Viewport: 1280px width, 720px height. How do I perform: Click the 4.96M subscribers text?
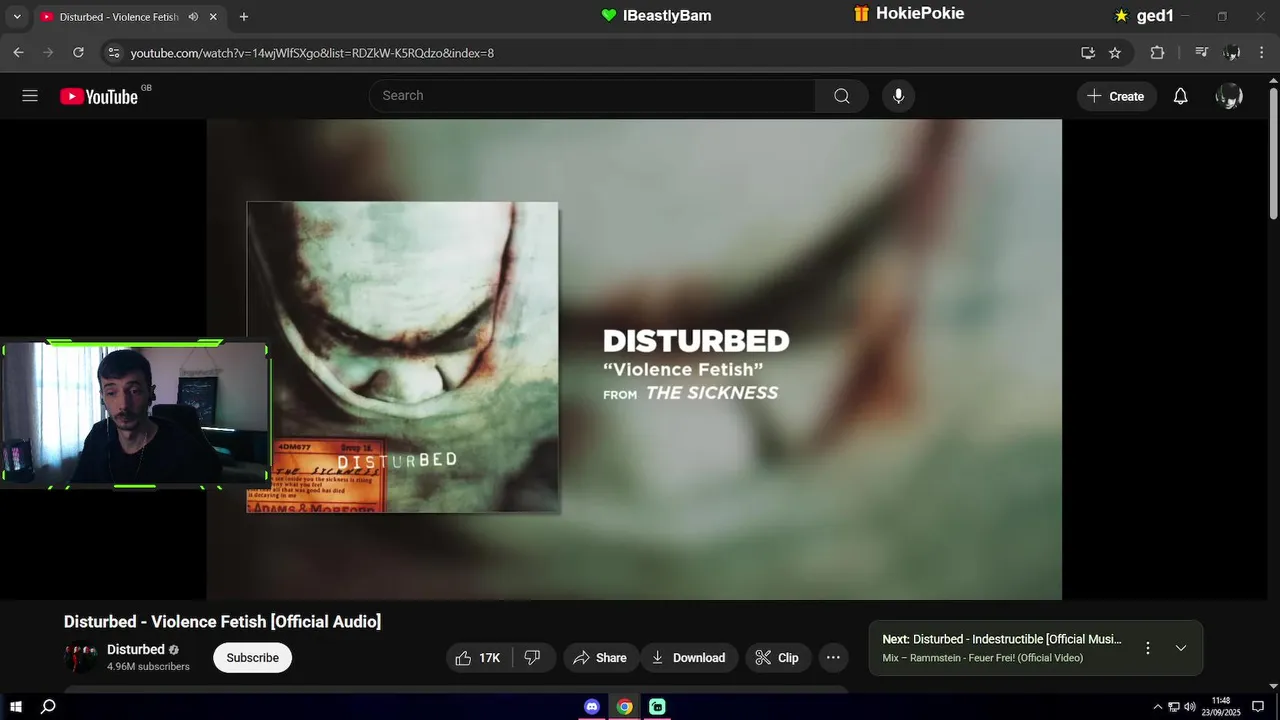click(148, 667)
